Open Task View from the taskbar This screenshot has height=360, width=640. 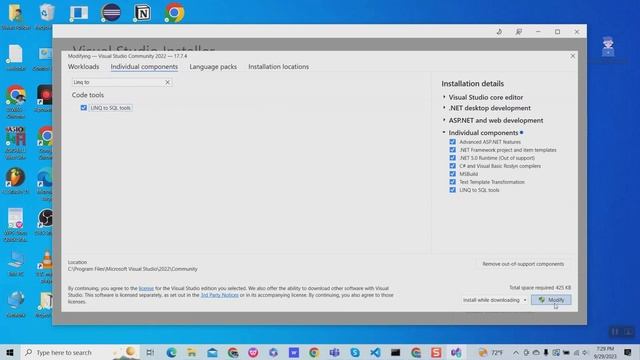point(150,352)
